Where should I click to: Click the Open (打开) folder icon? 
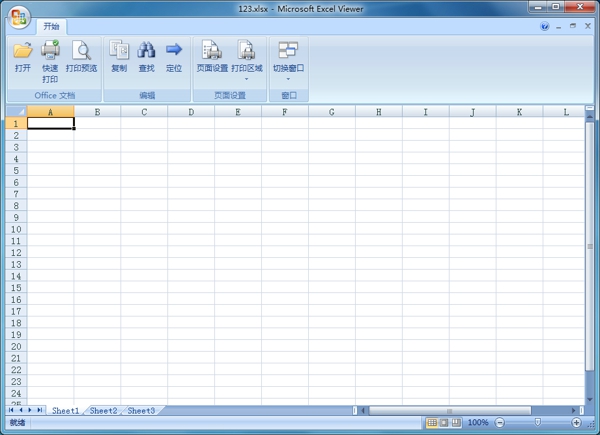tap(22, 50)
